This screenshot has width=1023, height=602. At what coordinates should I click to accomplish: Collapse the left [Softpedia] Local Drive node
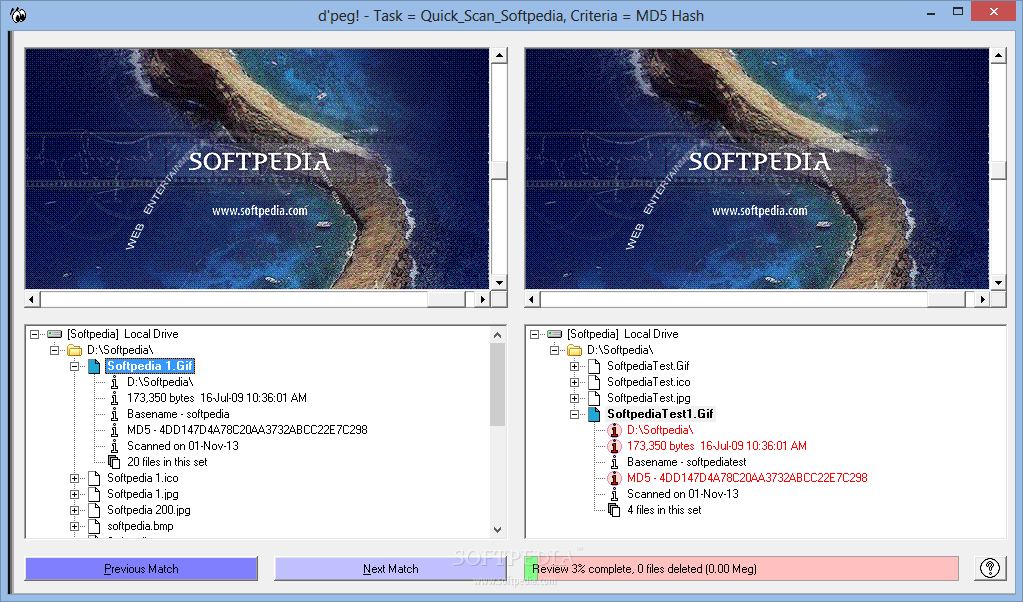tap(35, 334)
